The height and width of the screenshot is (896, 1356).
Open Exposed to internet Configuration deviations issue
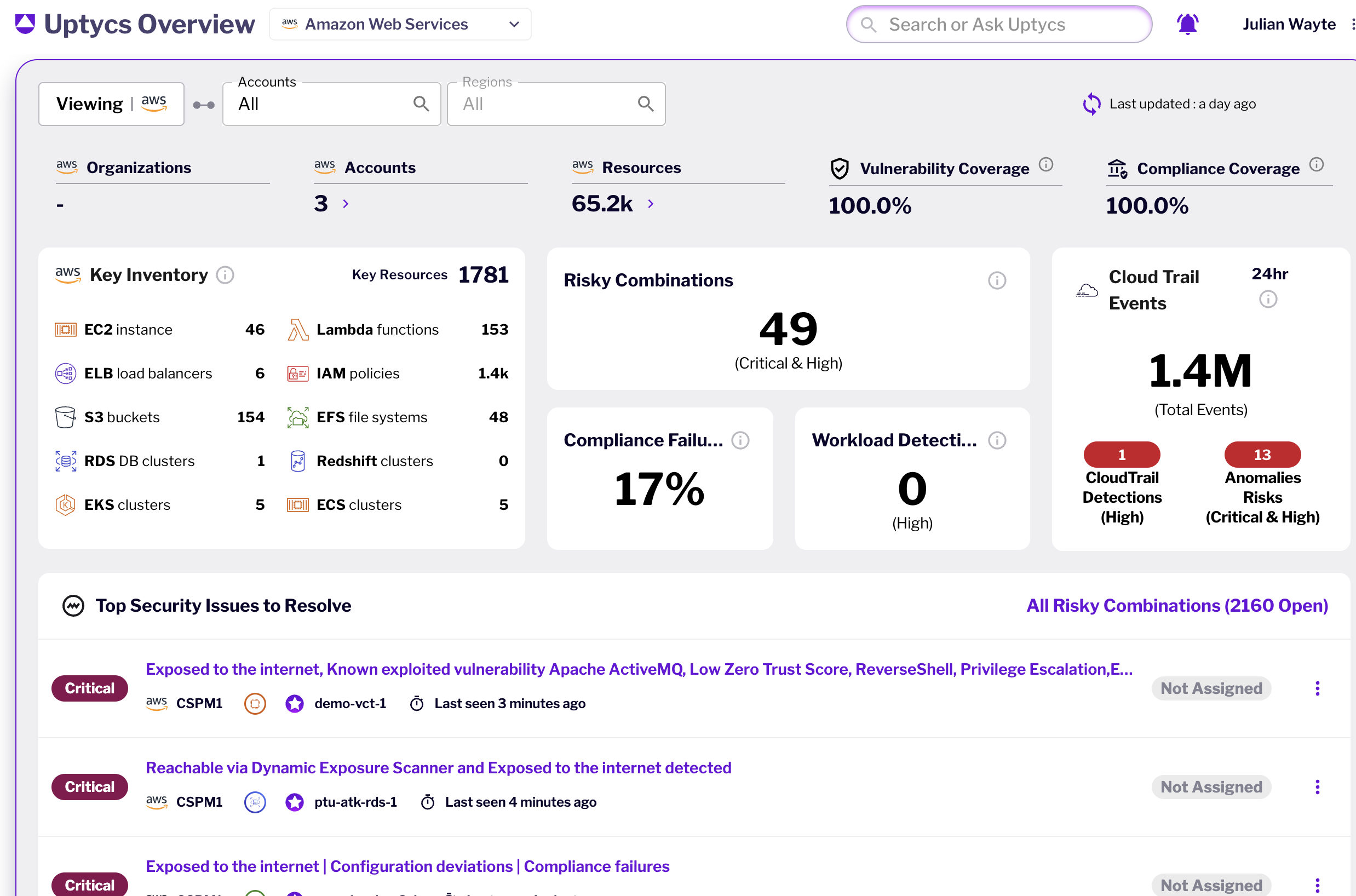[407, 867]
